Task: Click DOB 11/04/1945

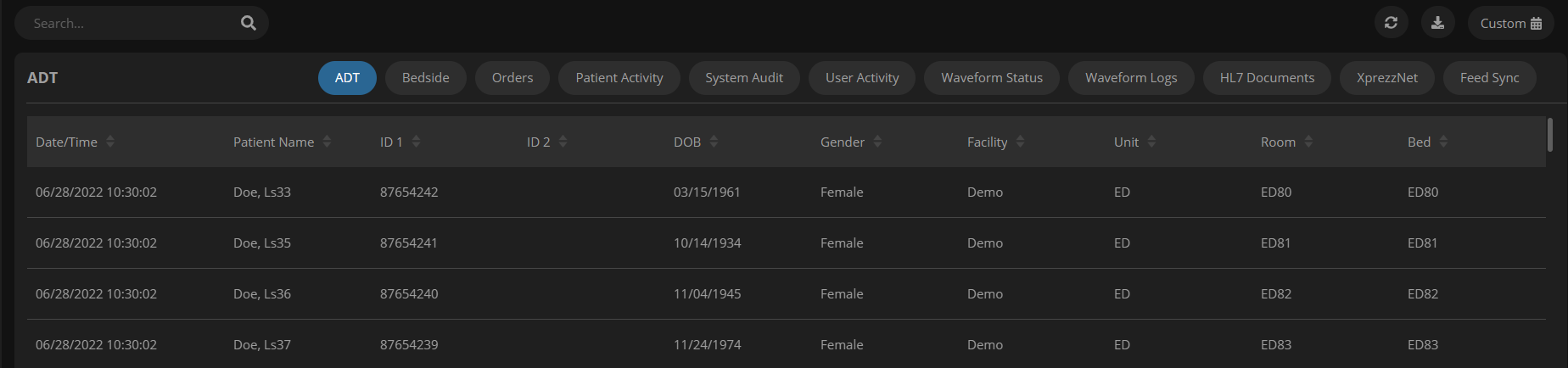Action: [707, 294]
